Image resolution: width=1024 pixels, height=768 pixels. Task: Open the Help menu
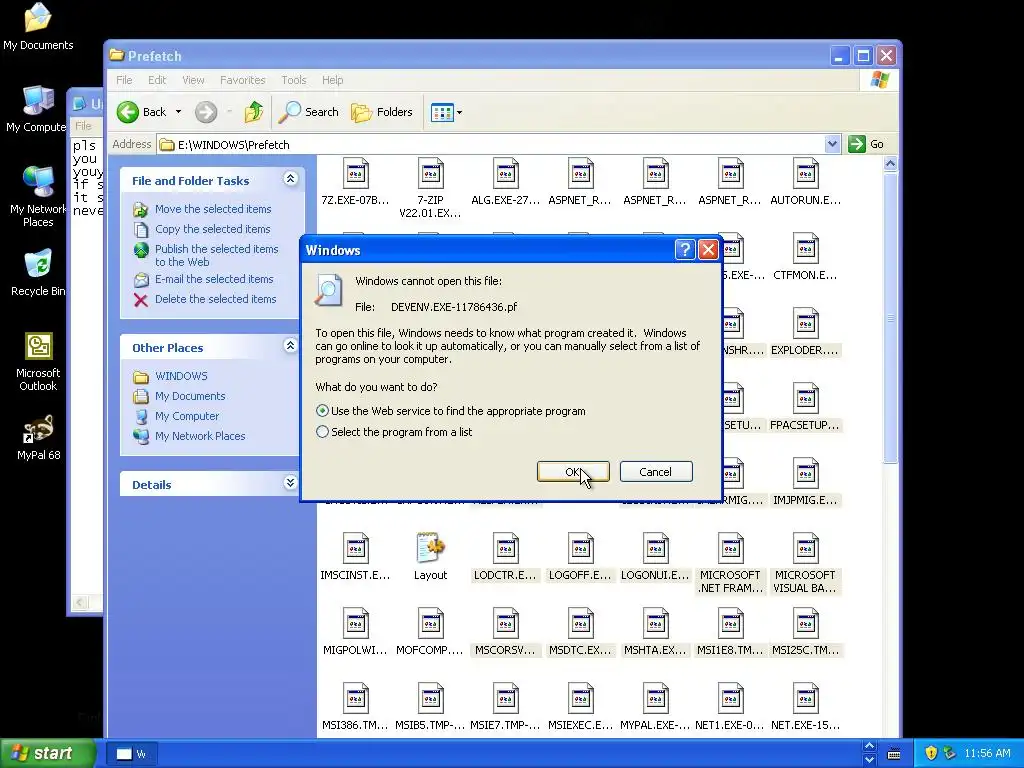click(332, 80)
